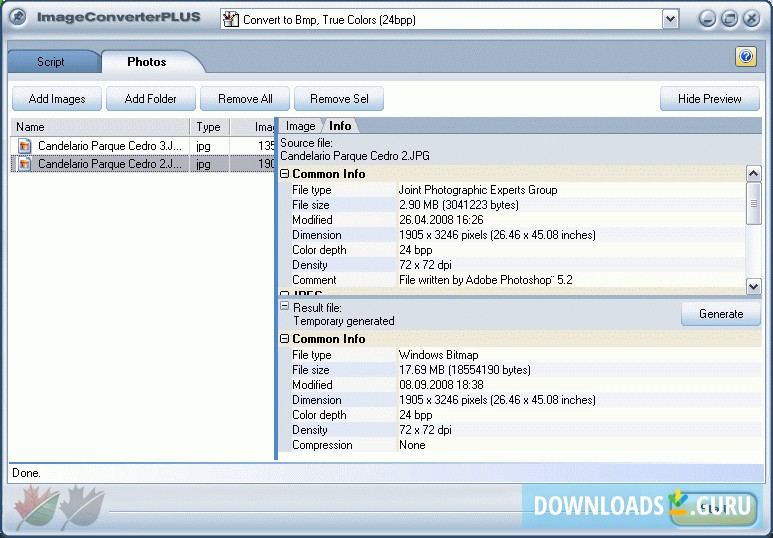Screen dimensions: 773x538
Task: Open the conversion profile dropdown arrow
Action: (x=670, y=19)
